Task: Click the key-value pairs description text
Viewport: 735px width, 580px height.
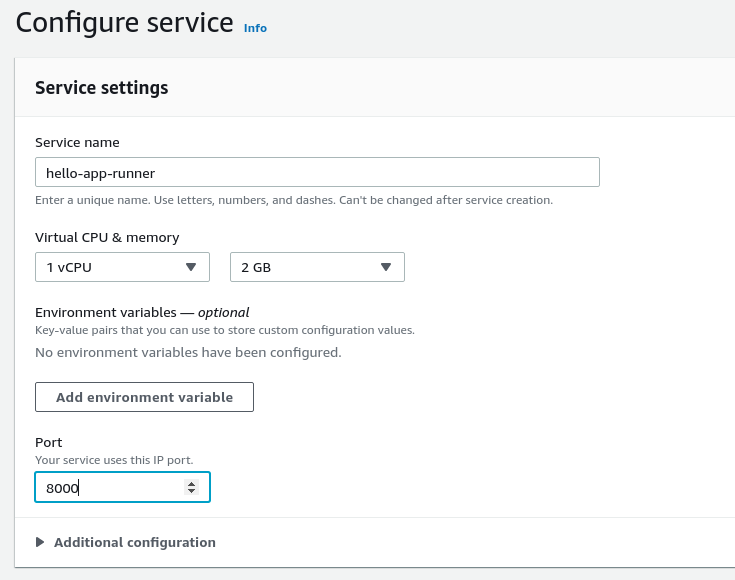Action: 224,330
